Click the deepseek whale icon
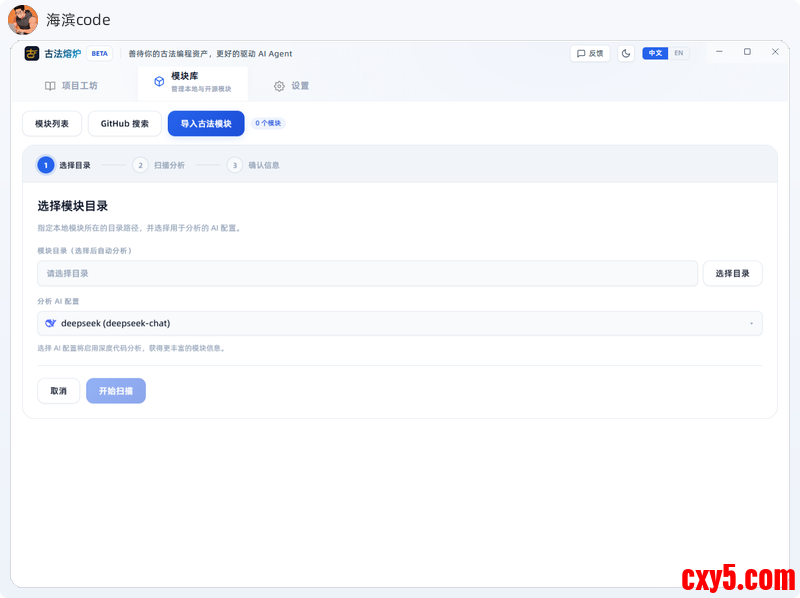 (x=52, y=323)
